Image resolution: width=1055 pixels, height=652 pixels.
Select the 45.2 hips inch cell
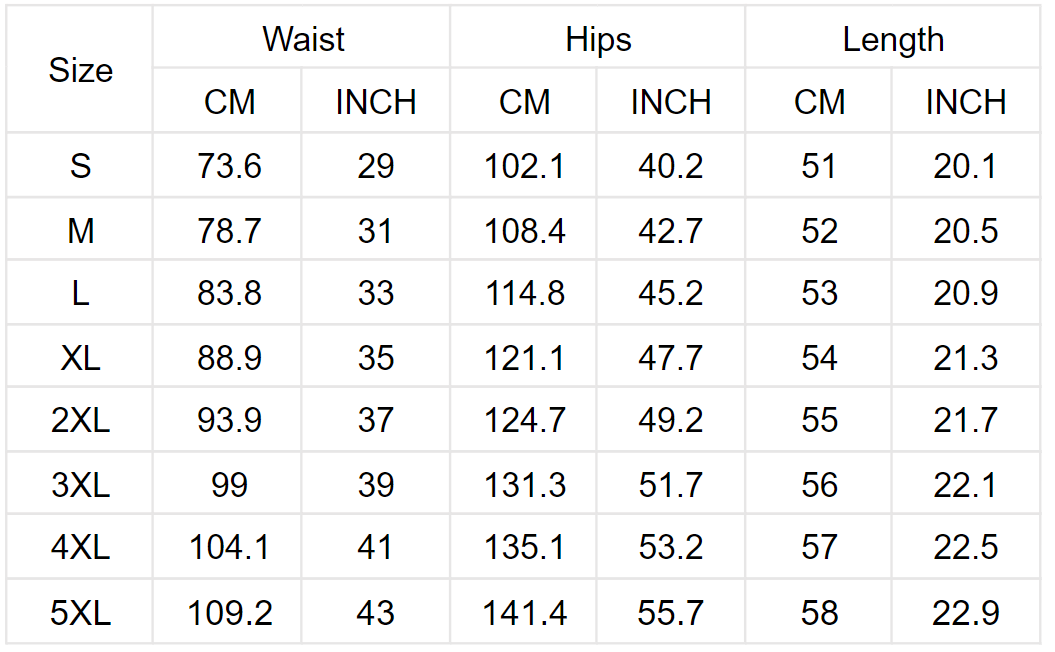point(670,293)
